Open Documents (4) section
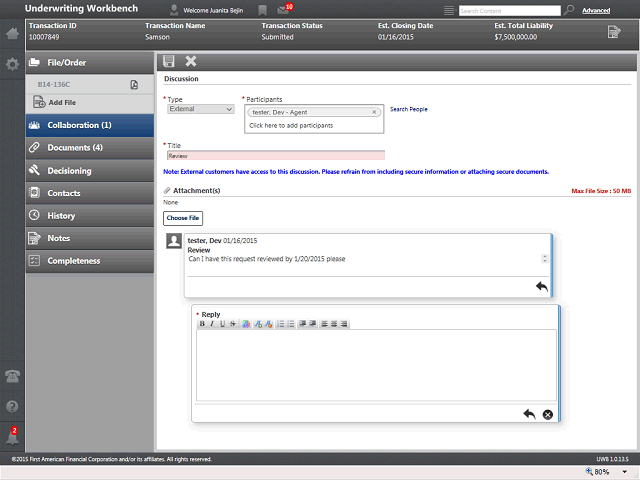Image resolution: width=640 pixels, height=480 pixels. (90, 148)
